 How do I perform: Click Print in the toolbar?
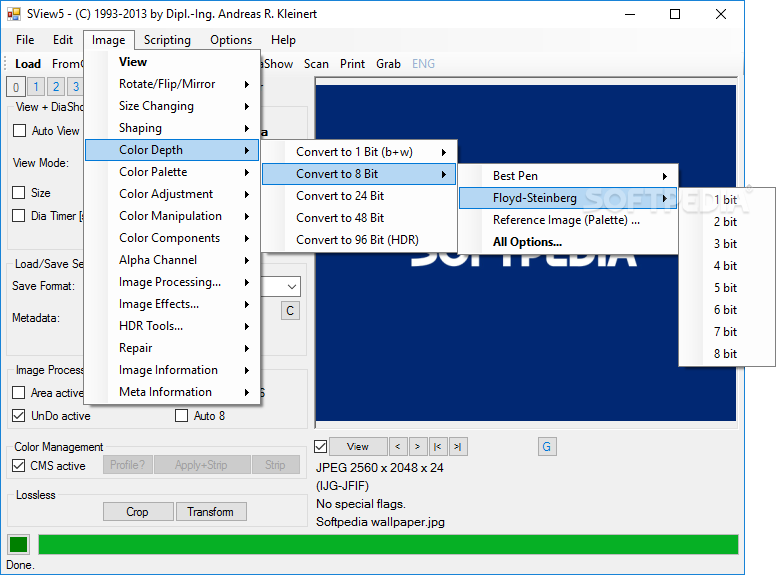[352, 64]
